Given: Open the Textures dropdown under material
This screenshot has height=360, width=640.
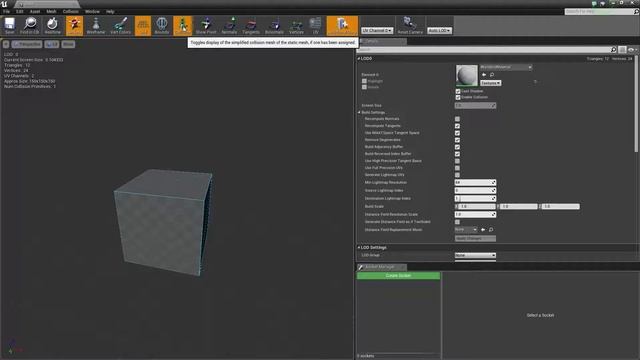Looking at the screenshot, I should point(490,83).
